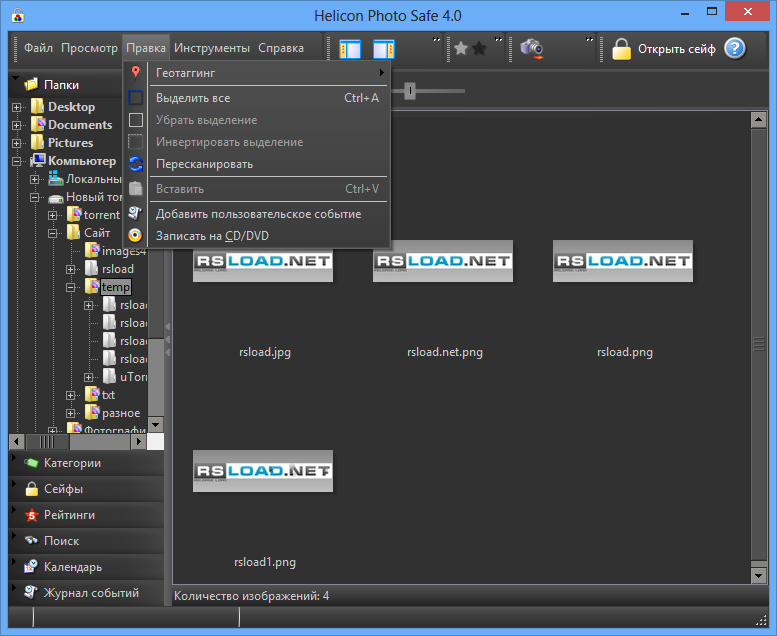
Task: Open the layout toolbar overflow chevron
Action: (x=436, y=40)
